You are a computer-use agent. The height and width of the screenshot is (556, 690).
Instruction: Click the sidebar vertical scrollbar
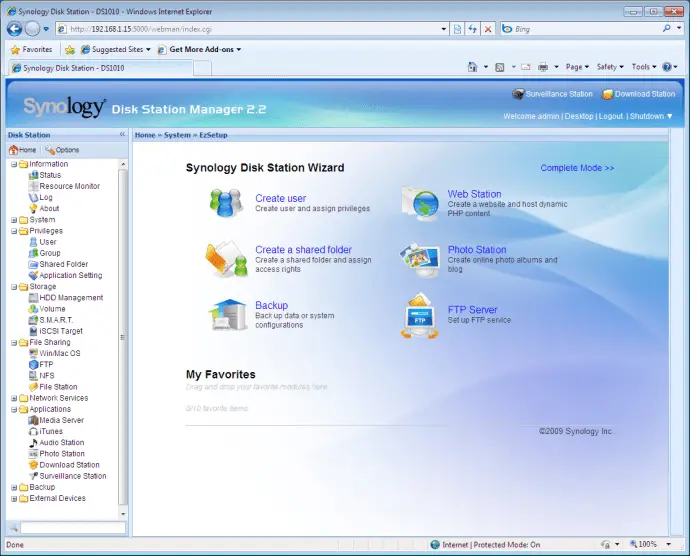point(123,338)
